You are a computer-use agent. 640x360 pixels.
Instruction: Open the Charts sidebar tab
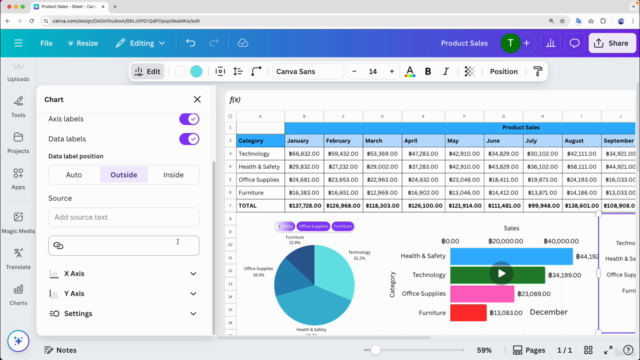(18, 294)
